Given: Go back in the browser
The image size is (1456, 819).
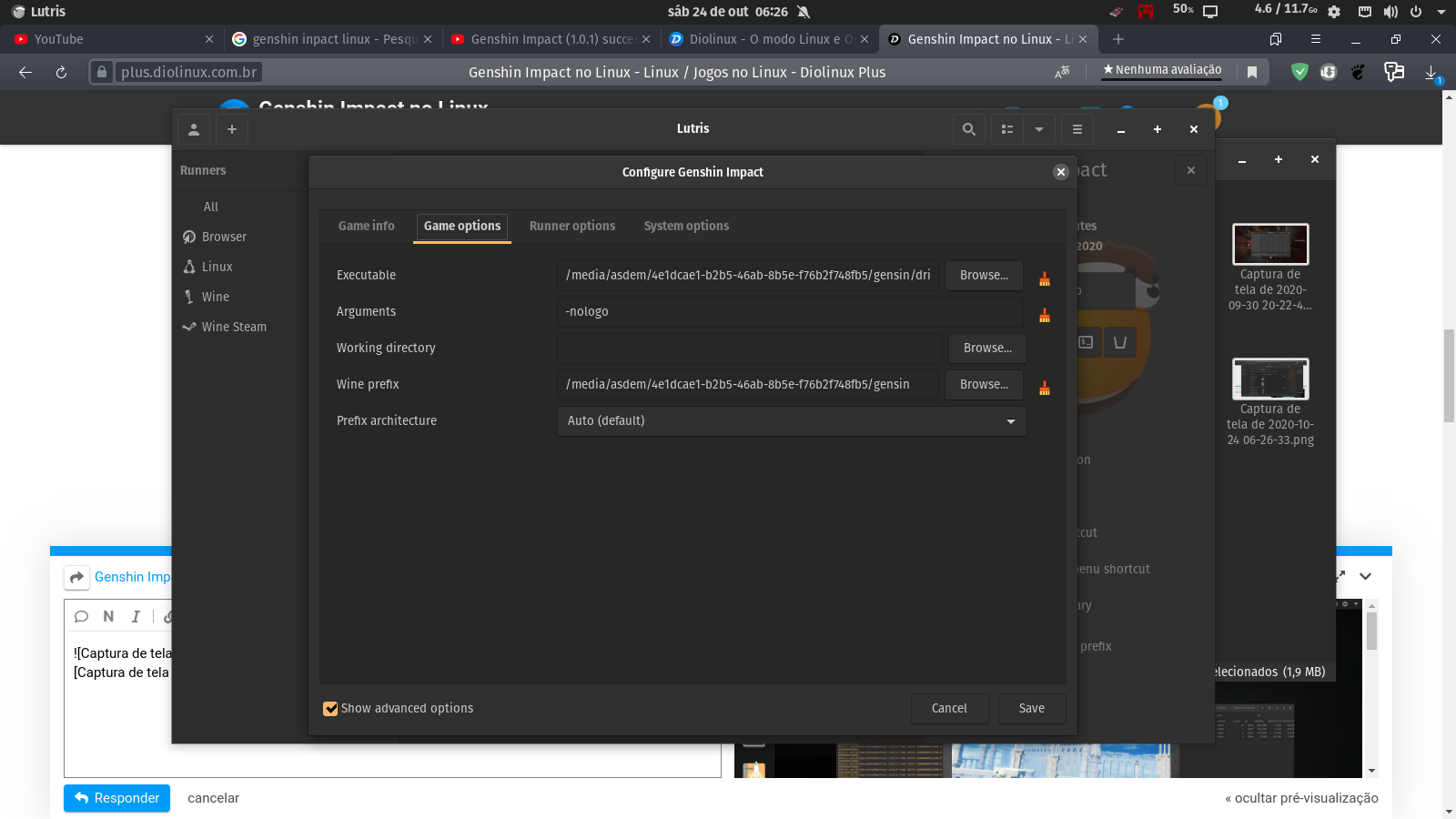Looking at the screenshot, I should pos(25,72).
